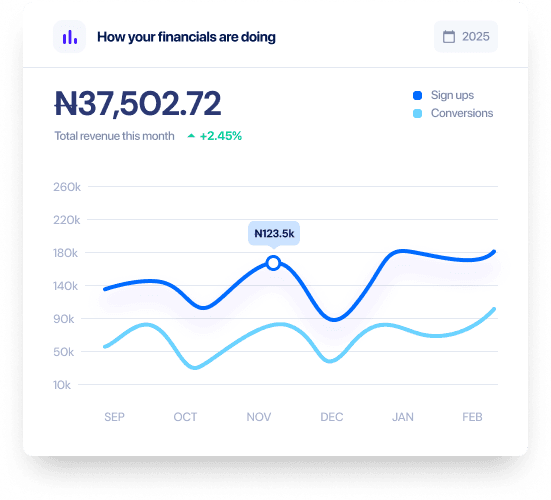
Task: Select the DEC month label
Action: [x=331, y=417]
